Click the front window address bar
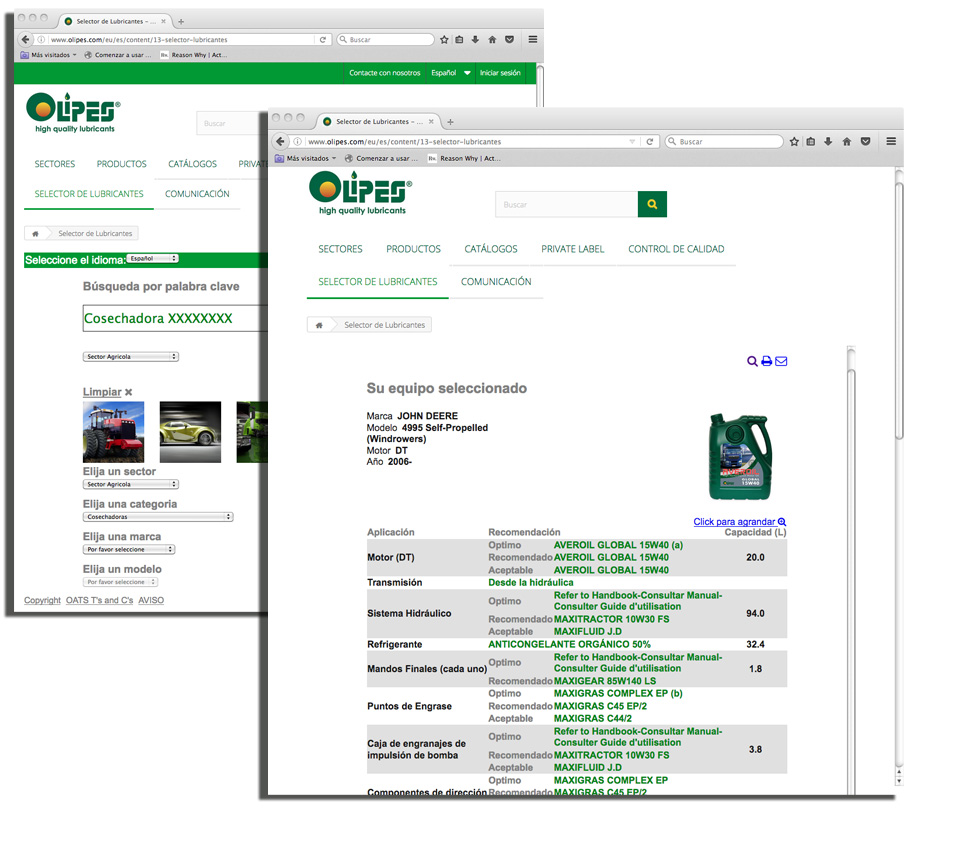The image size is (953, 844). pyautogui.click(x=465, y=142)
